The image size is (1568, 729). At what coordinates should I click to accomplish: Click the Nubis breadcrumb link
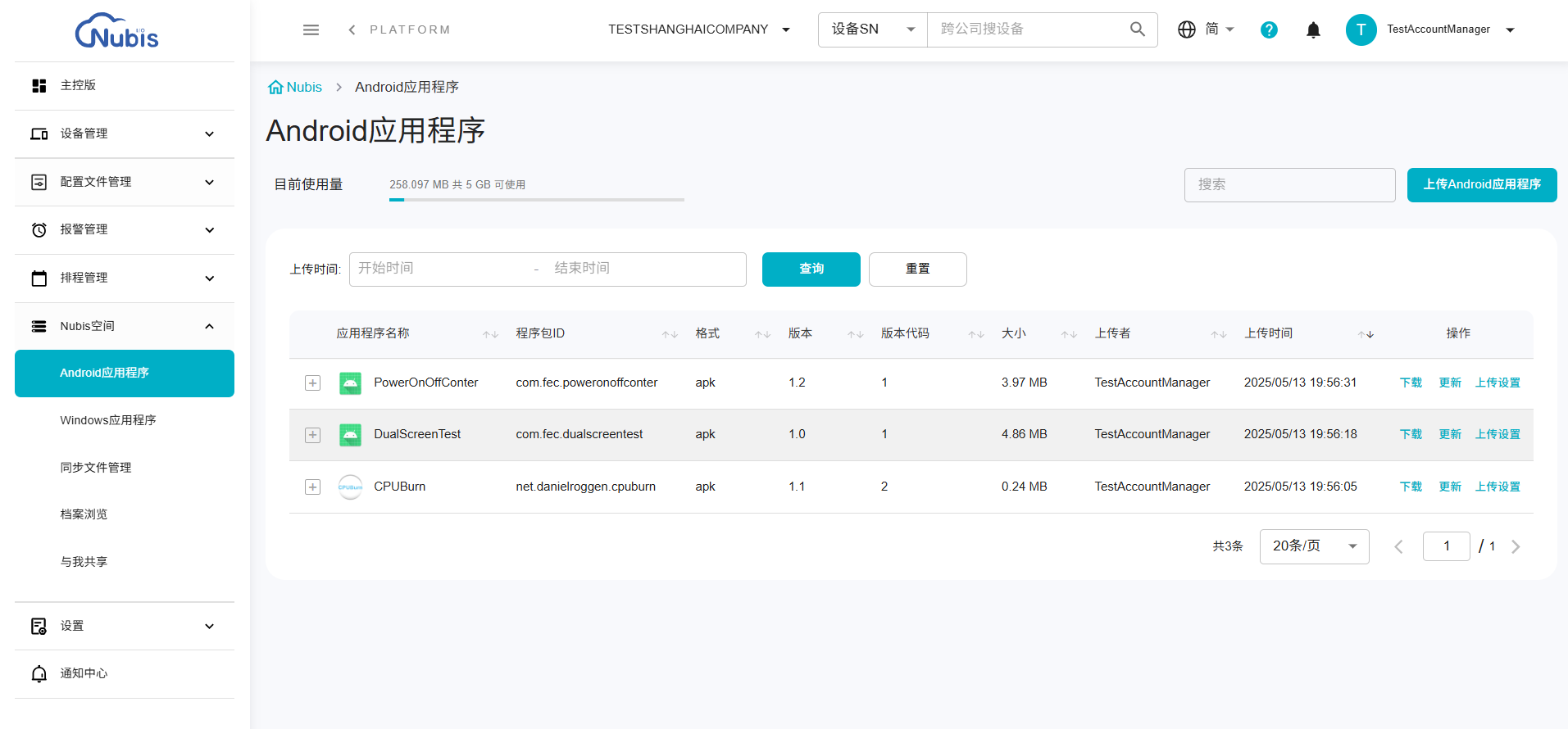click(x=295, y=87)
